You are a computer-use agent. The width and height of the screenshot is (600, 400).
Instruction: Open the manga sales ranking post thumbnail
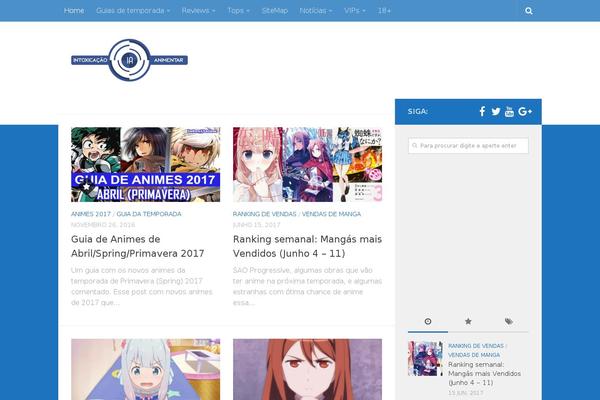307,165
